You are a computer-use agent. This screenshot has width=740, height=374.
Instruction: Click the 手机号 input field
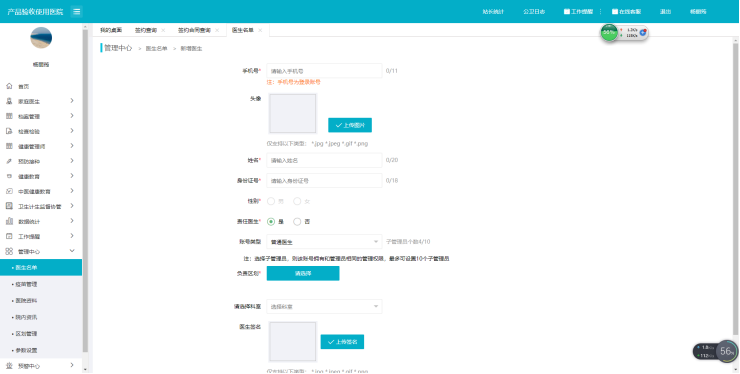(x=324, y=71)
